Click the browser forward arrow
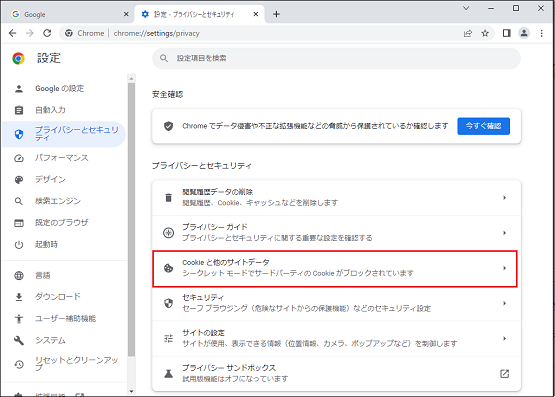 (x=30, y=33)
